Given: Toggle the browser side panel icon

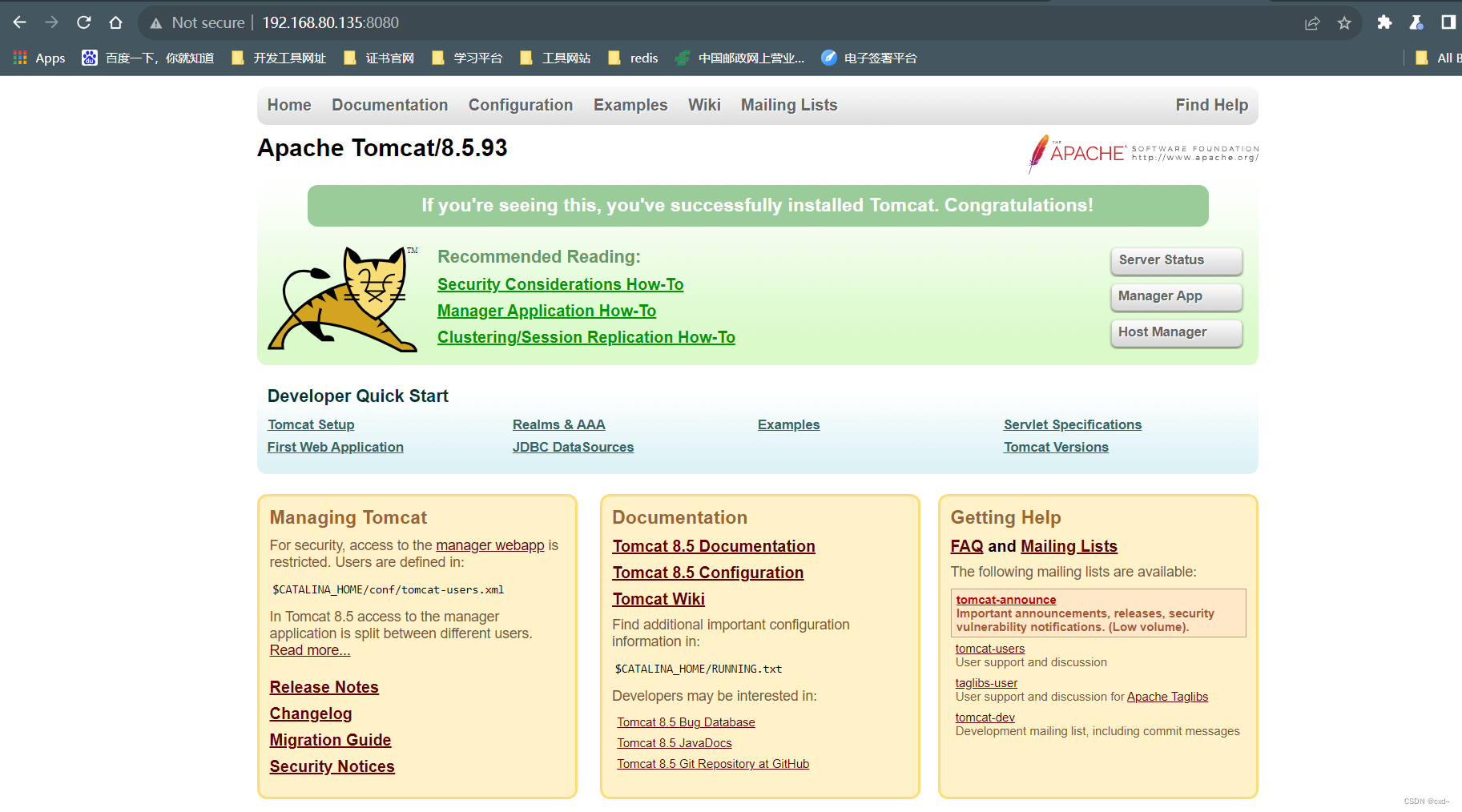Looking at the screenshot, I should point(1448,22).
